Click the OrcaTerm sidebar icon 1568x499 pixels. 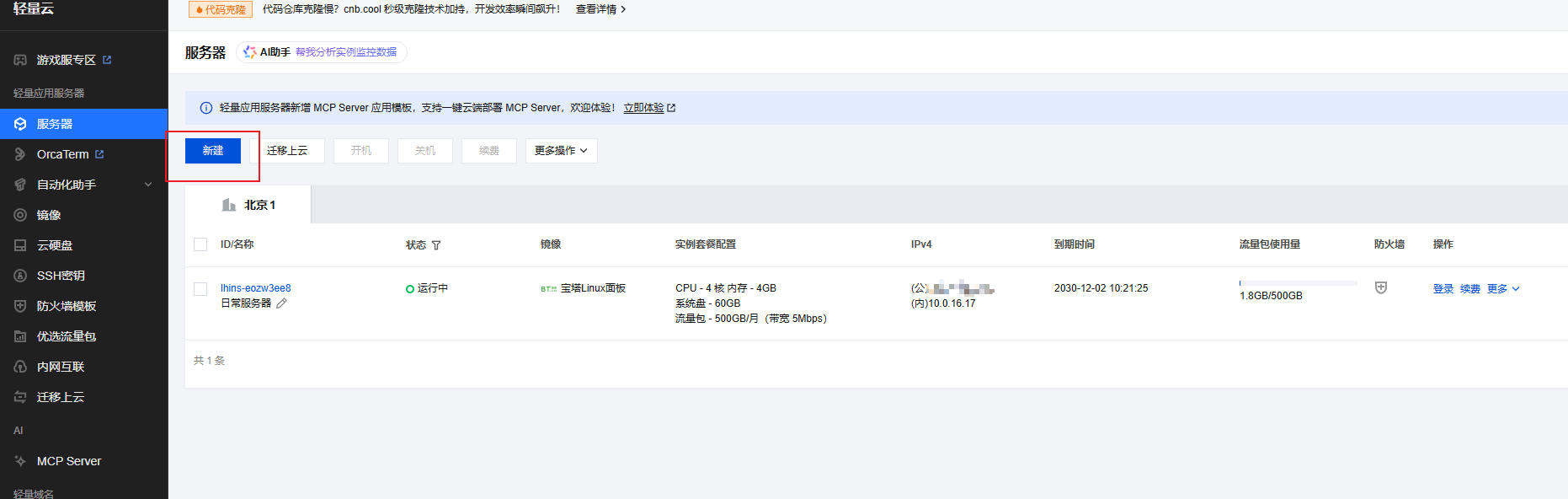(20, 154)
